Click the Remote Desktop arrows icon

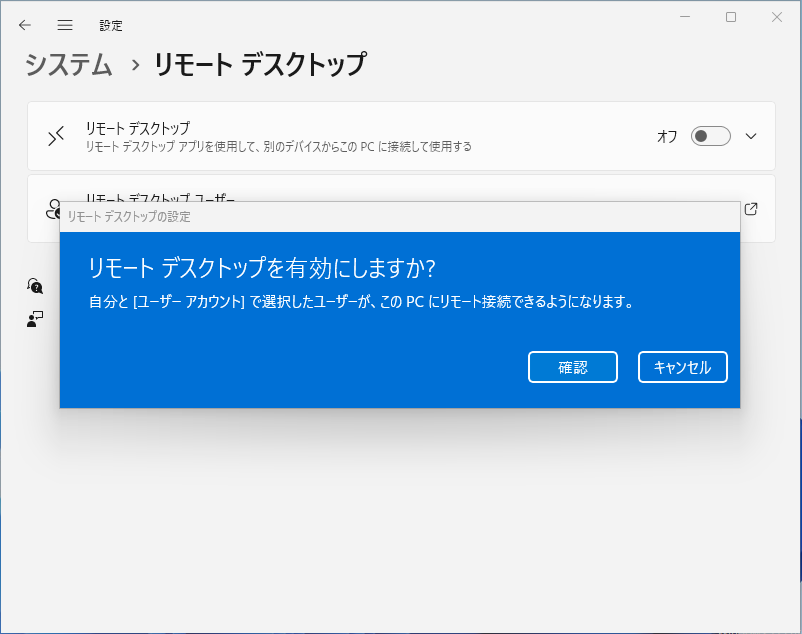(56, 136)
